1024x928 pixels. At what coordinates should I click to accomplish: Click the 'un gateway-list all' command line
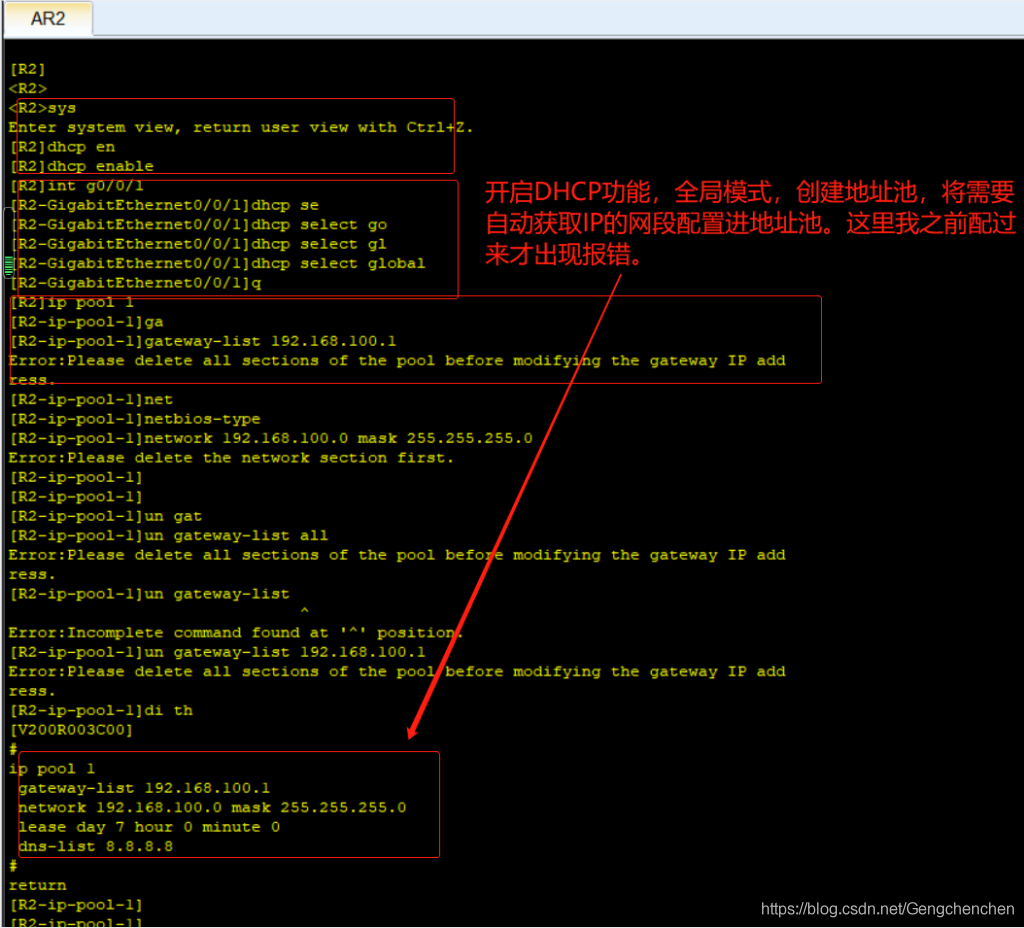click(x=169, y=536)
